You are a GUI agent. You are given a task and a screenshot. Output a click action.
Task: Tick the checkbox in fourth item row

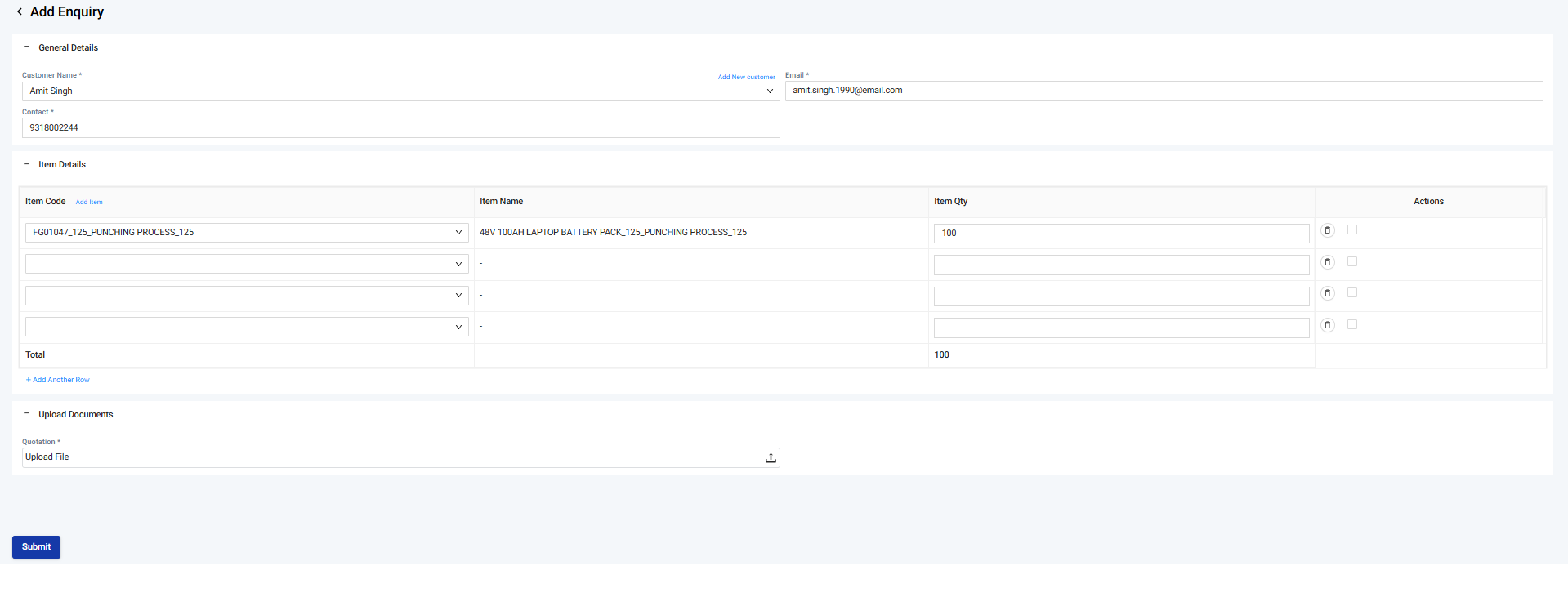click(1352, 324)
